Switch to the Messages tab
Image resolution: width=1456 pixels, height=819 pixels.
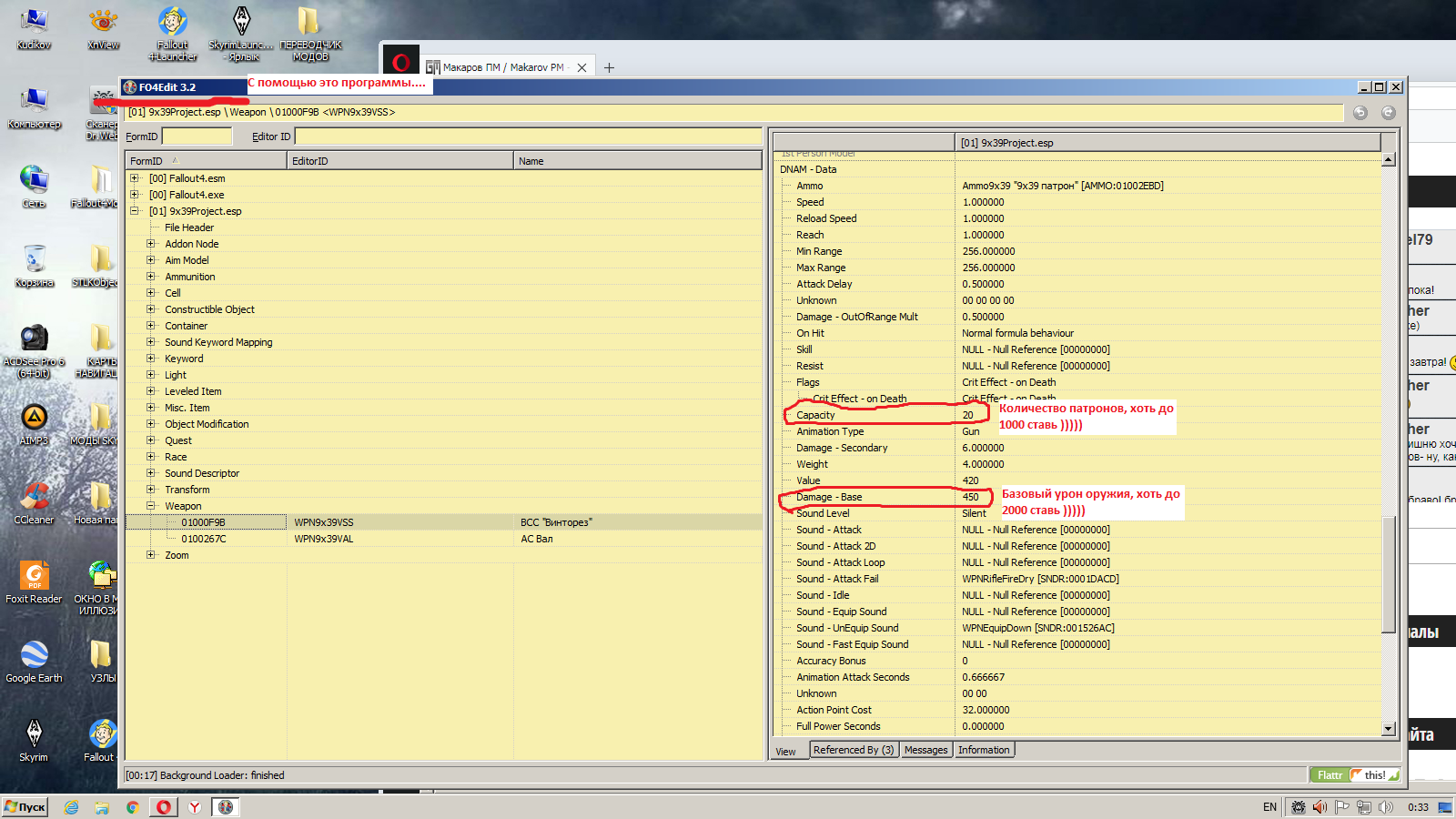925,750
